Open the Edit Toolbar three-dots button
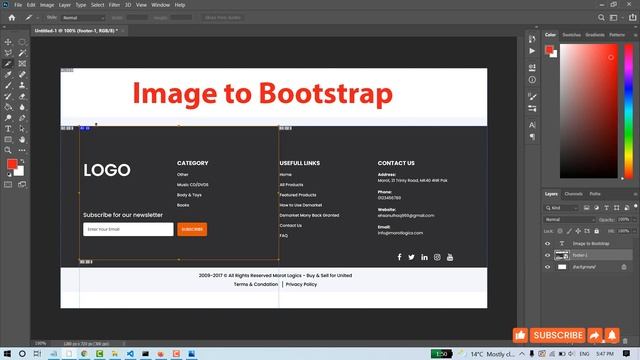The height and width of the screenshot is (360, 640). tap(22, 151)
